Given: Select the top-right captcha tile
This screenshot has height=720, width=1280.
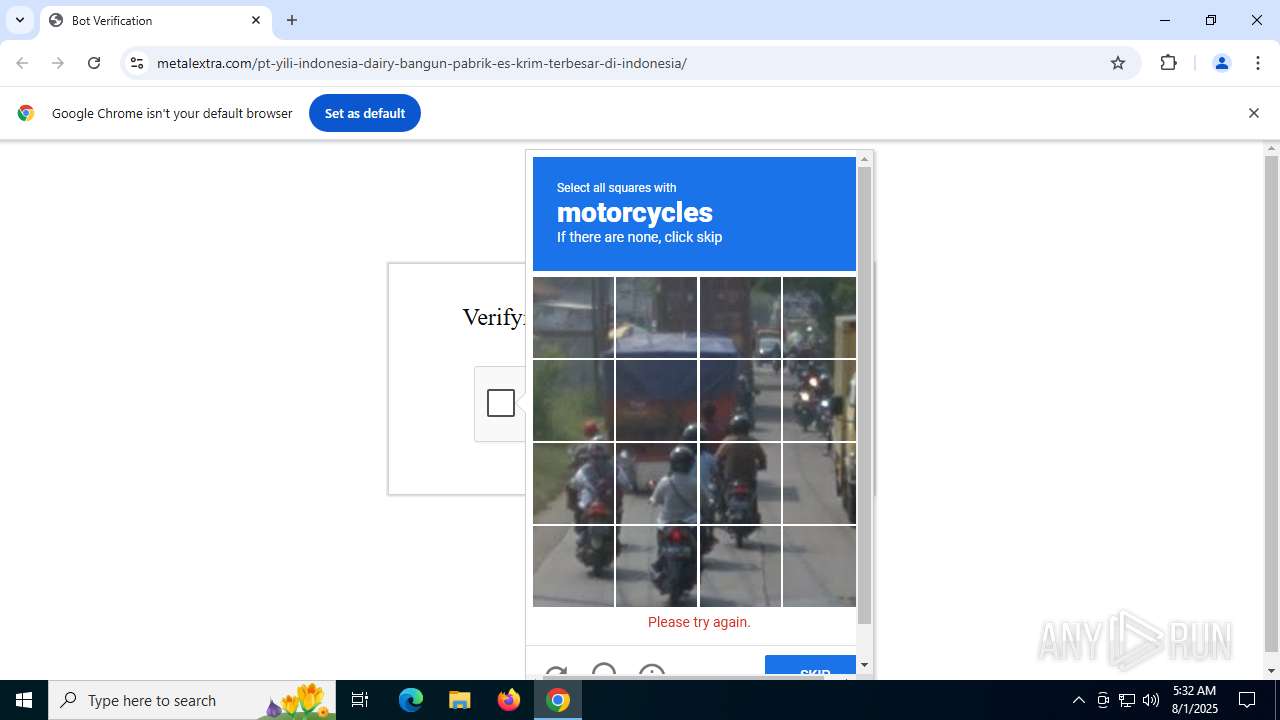Looking at the screenshot, I should [x=819, y=317].
